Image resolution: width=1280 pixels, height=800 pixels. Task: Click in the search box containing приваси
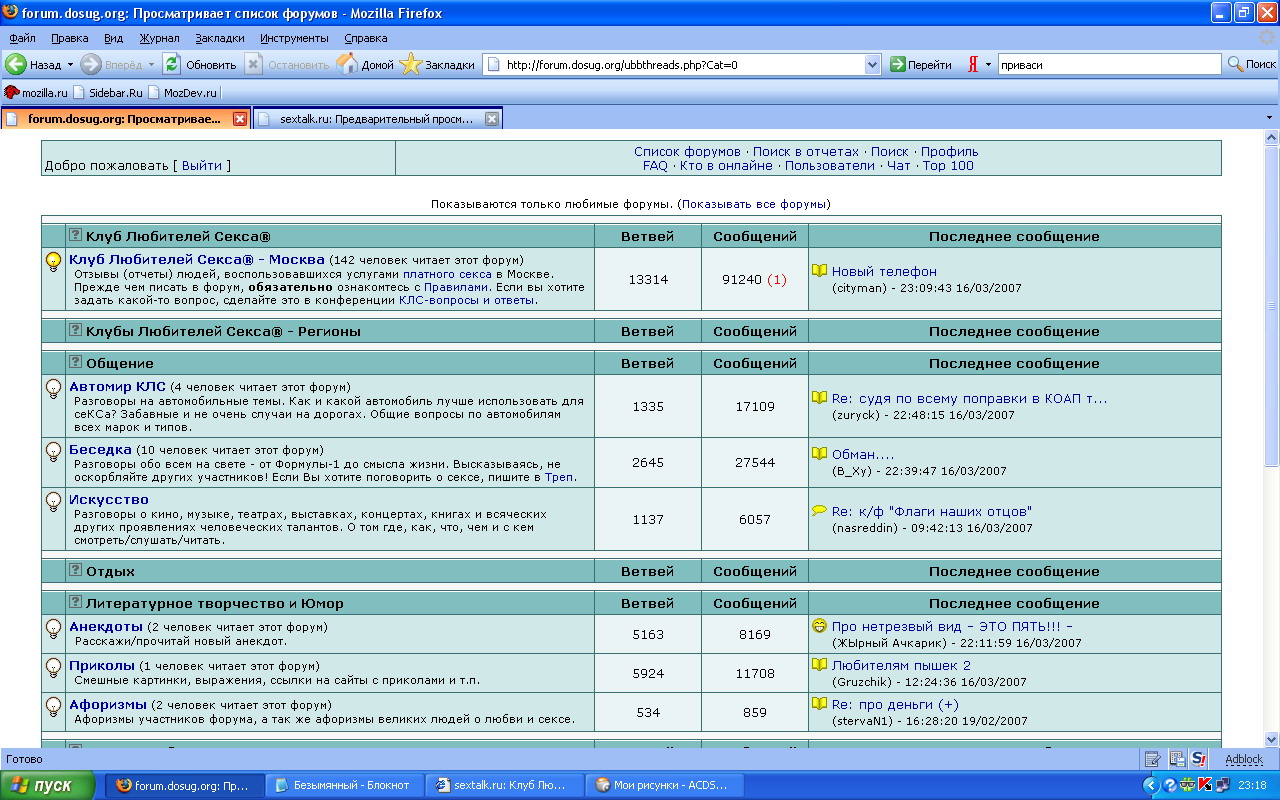(1108, 64)
